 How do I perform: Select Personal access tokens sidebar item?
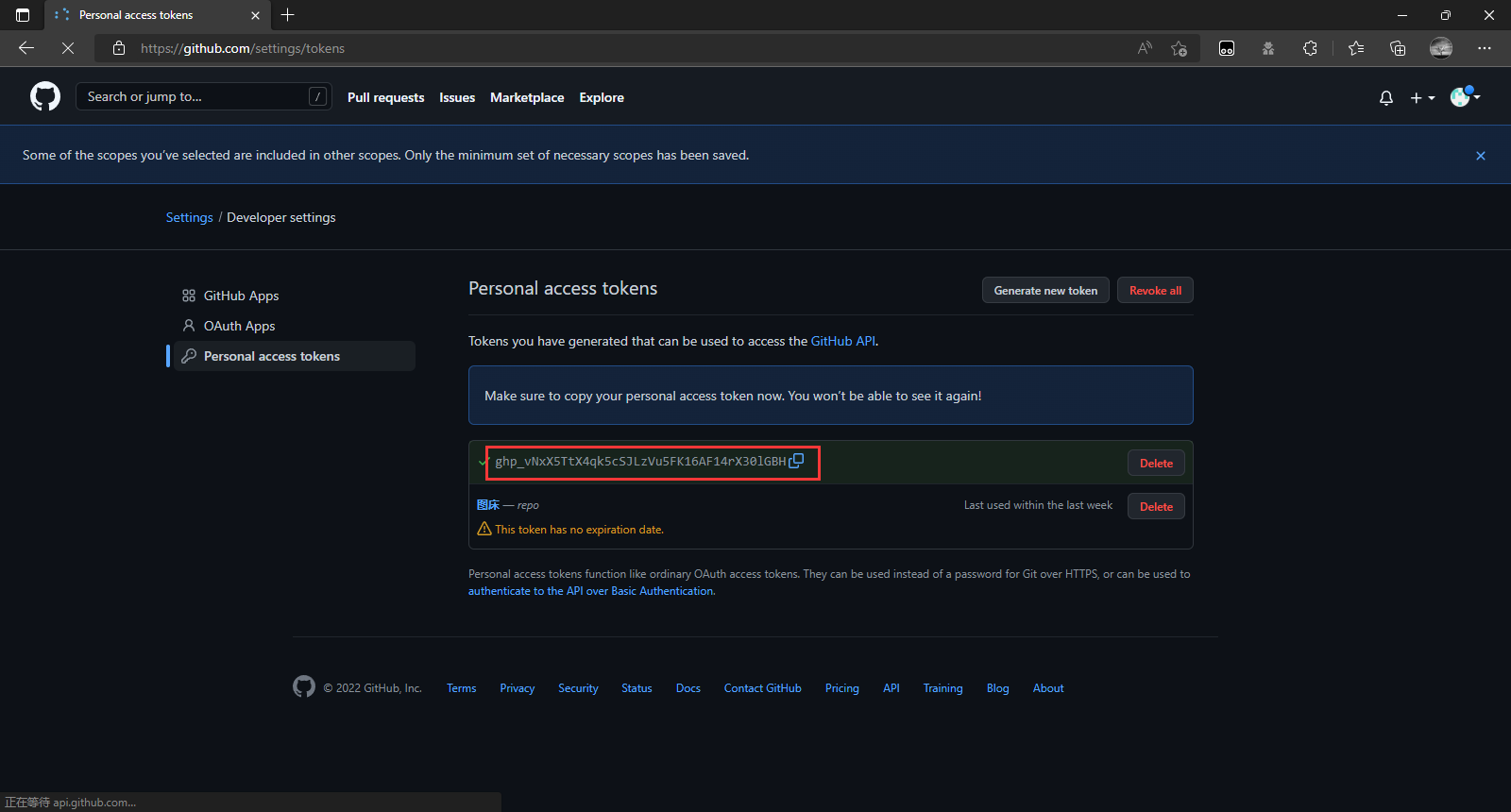coord(295,356)
